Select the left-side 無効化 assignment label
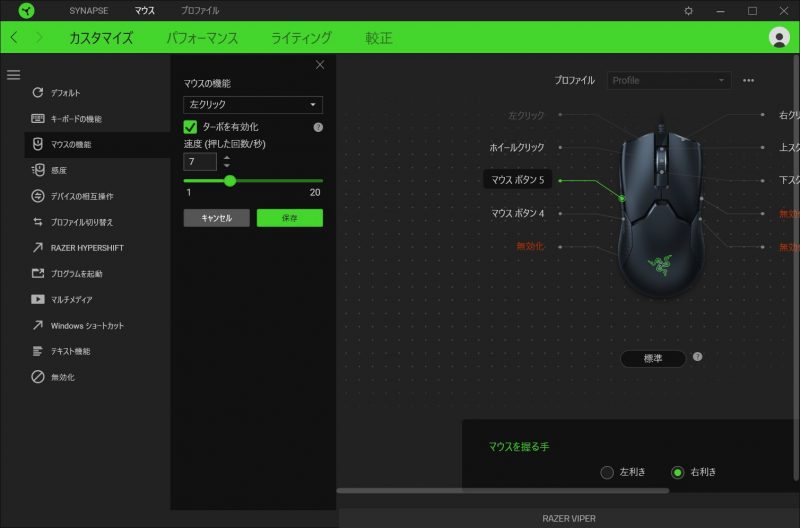 tap(530, 246)
